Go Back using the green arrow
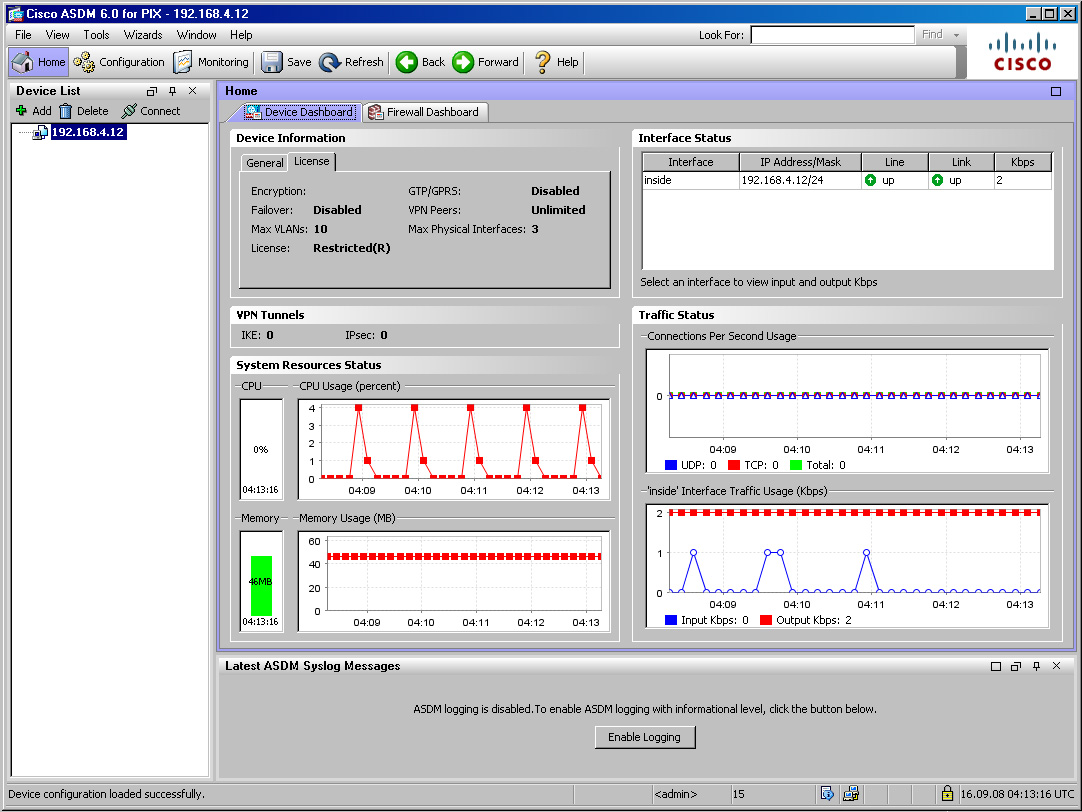The image size is (1082, 812). [420, 62]
